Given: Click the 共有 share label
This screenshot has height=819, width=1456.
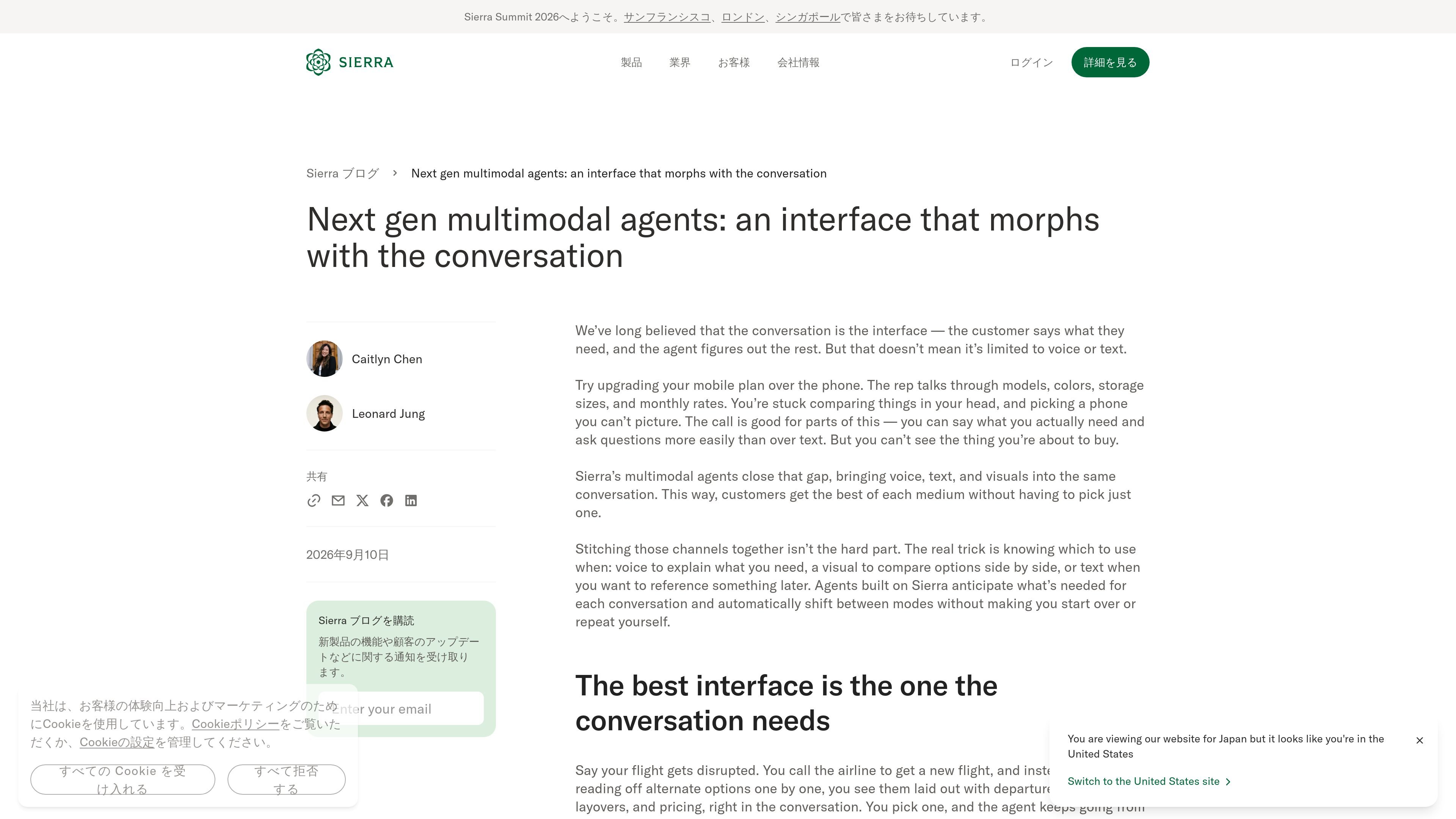Looking at the screenshot, I should click(x=317, y=477).
